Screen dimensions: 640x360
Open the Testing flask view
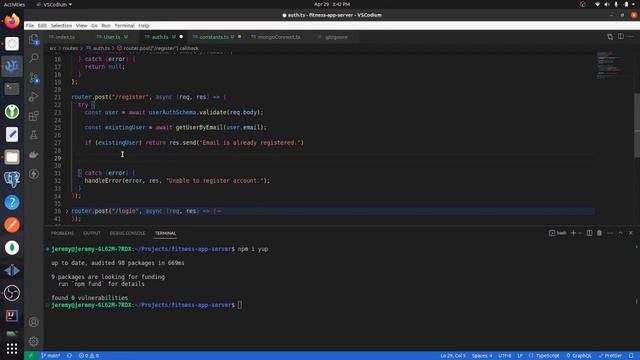tap(34, 135)
